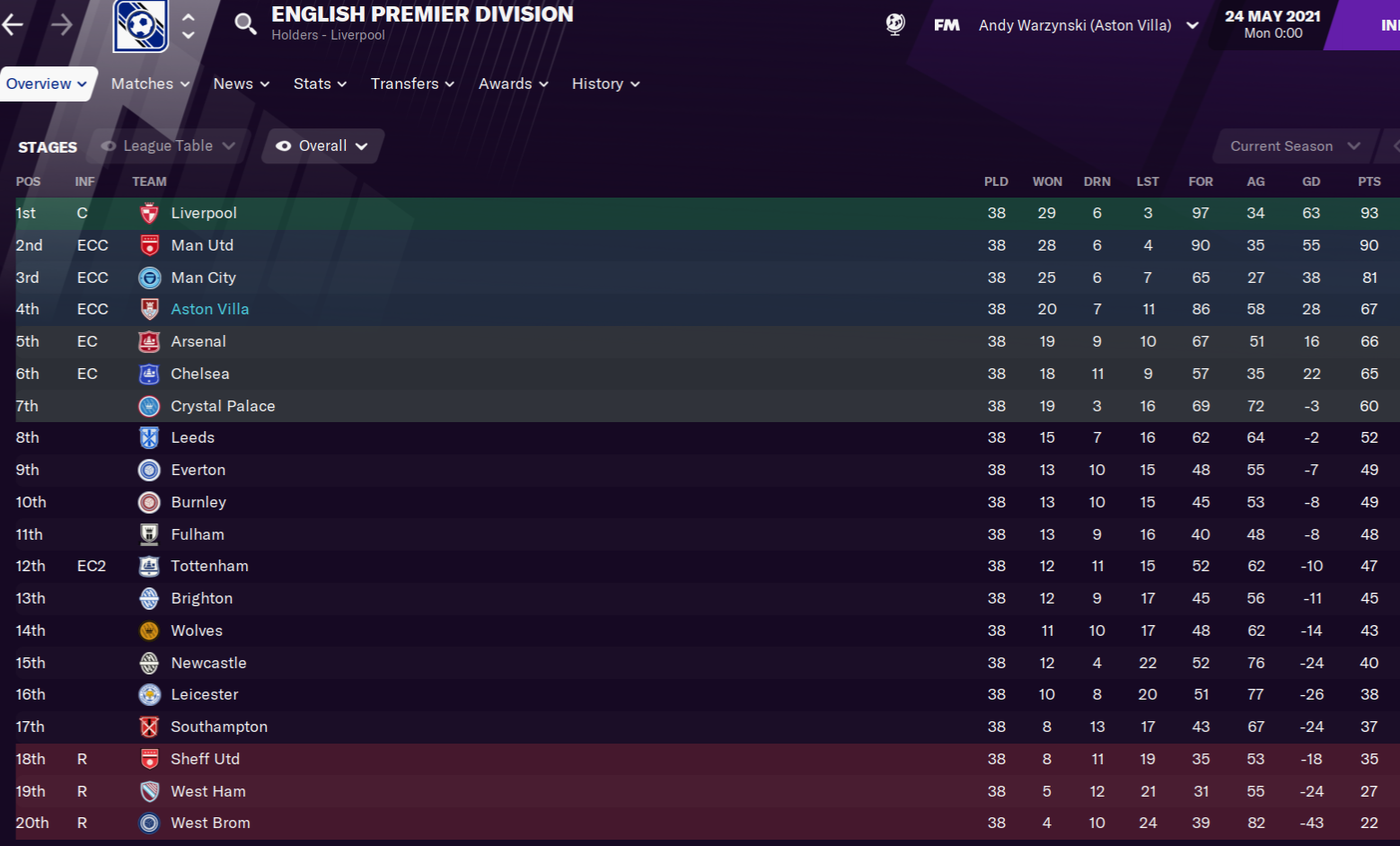
Task: Toggle the Overall view eye selector
Action: 322,146
